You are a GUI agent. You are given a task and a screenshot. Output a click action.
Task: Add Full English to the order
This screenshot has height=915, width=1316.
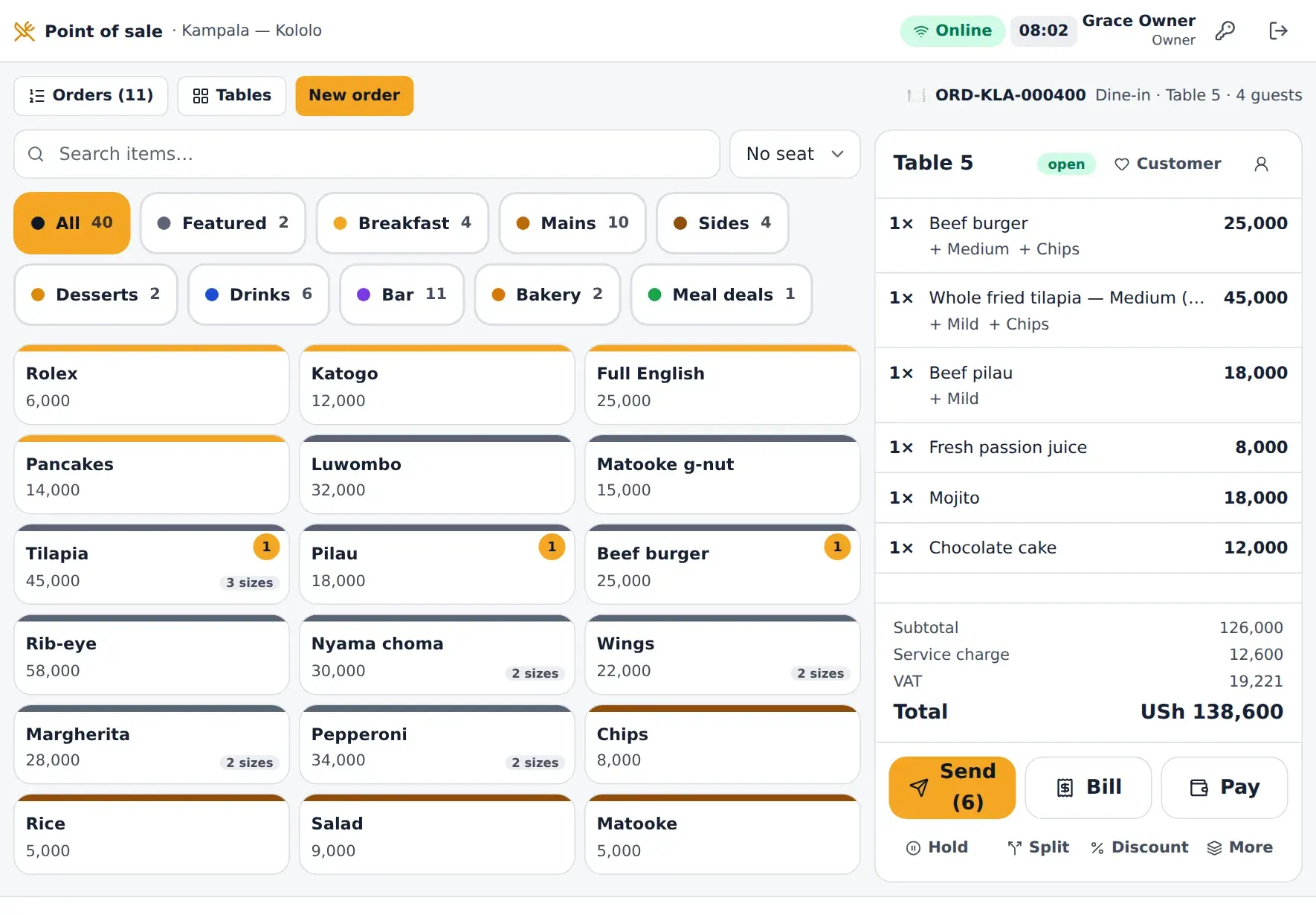click(723, 385)
